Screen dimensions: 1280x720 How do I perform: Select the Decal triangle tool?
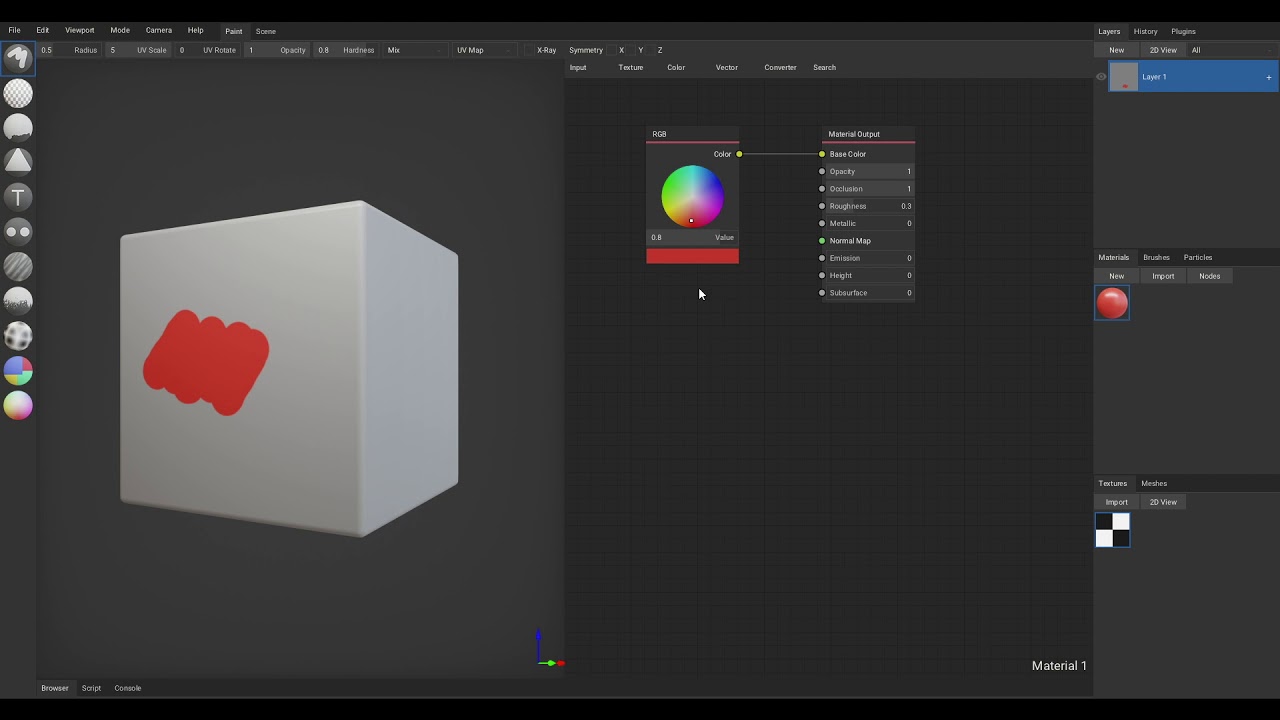coord(18,162)
